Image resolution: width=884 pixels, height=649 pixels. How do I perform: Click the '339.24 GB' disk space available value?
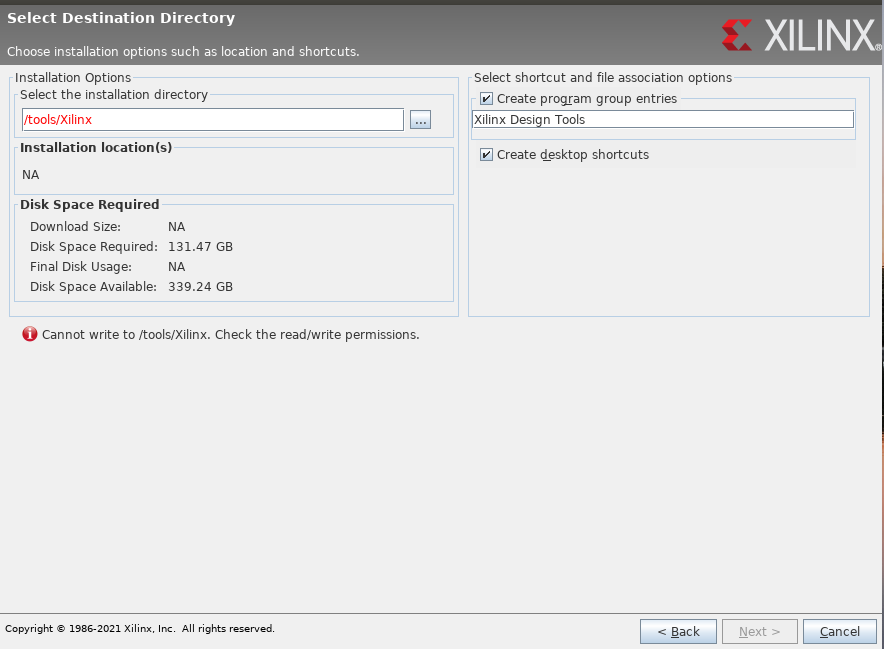tap(200, 287)
